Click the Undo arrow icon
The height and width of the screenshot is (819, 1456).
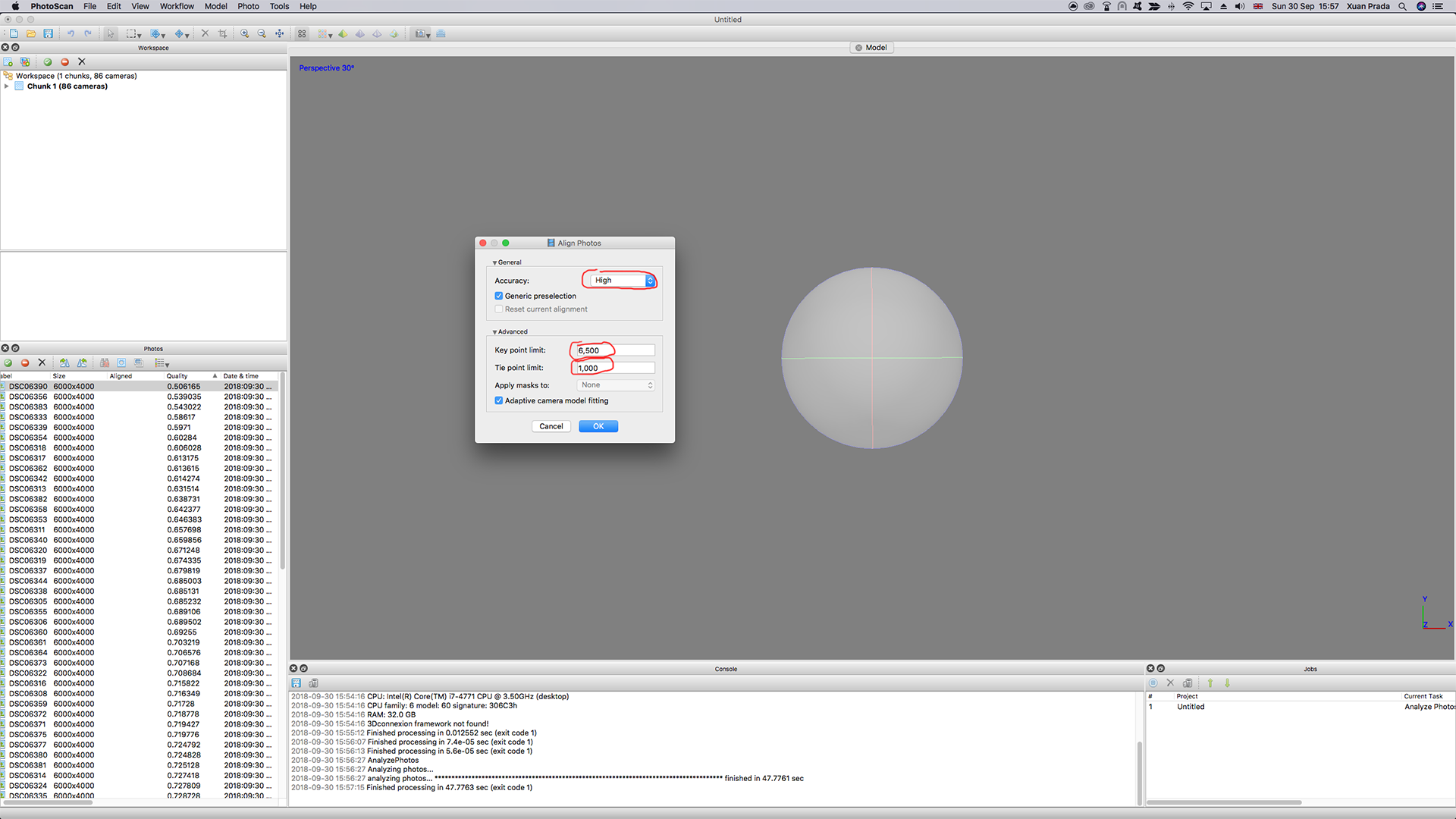(x=71, y=33)
